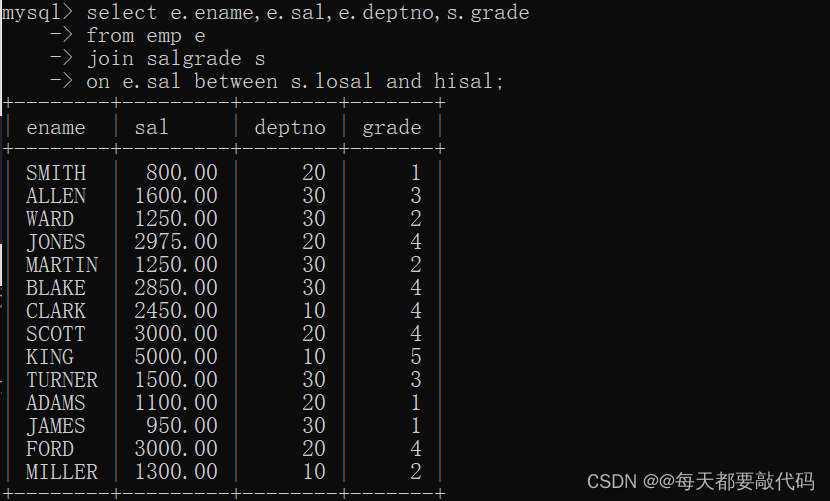Viewport: 830px width, 501px height.
Task: Click the 'deptno' column header
Action: [290, 128]
